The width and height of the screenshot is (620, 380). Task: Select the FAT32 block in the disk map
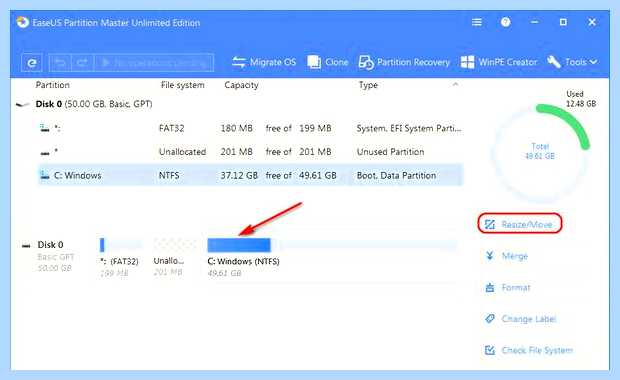[x=121, y=245]
